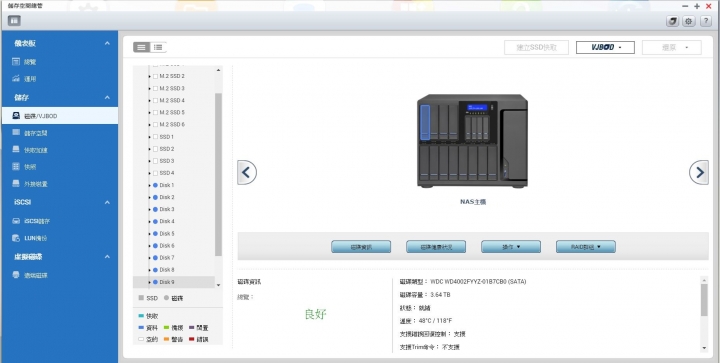This screenshot has height=363, width=720.
Task: Collapse the Virtual Disk sidebar section
Action: coord(107,257)
